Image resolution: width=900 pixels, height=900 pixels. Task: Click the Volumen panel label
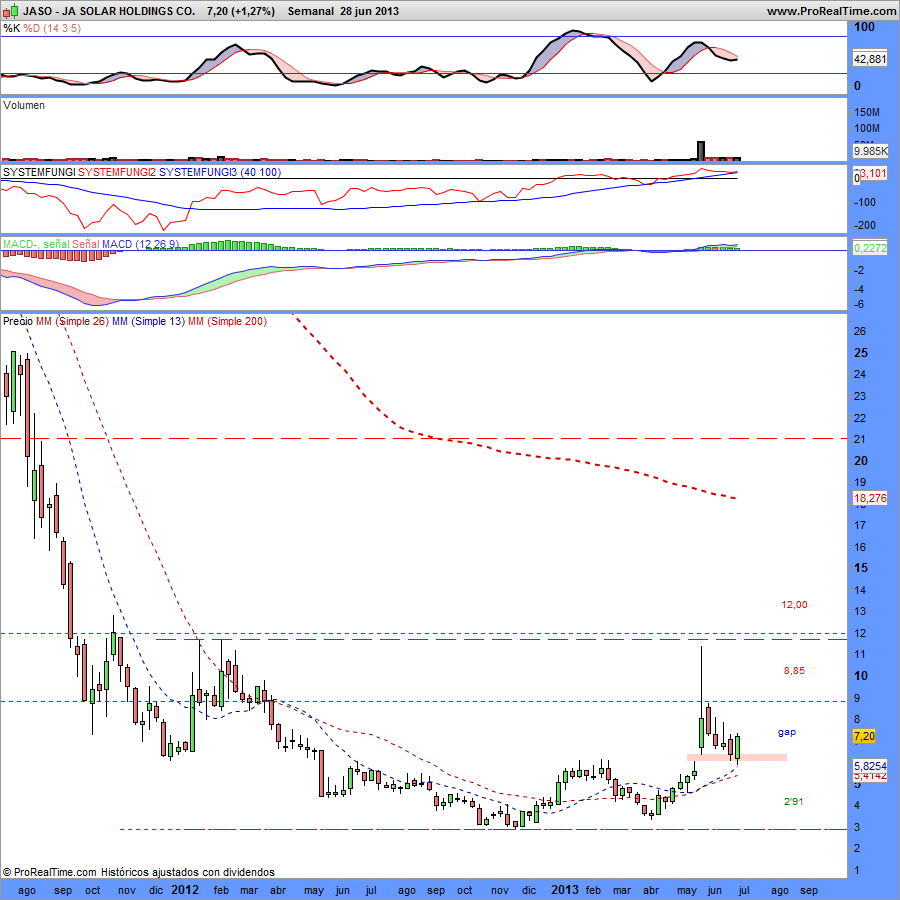(24, 105)
